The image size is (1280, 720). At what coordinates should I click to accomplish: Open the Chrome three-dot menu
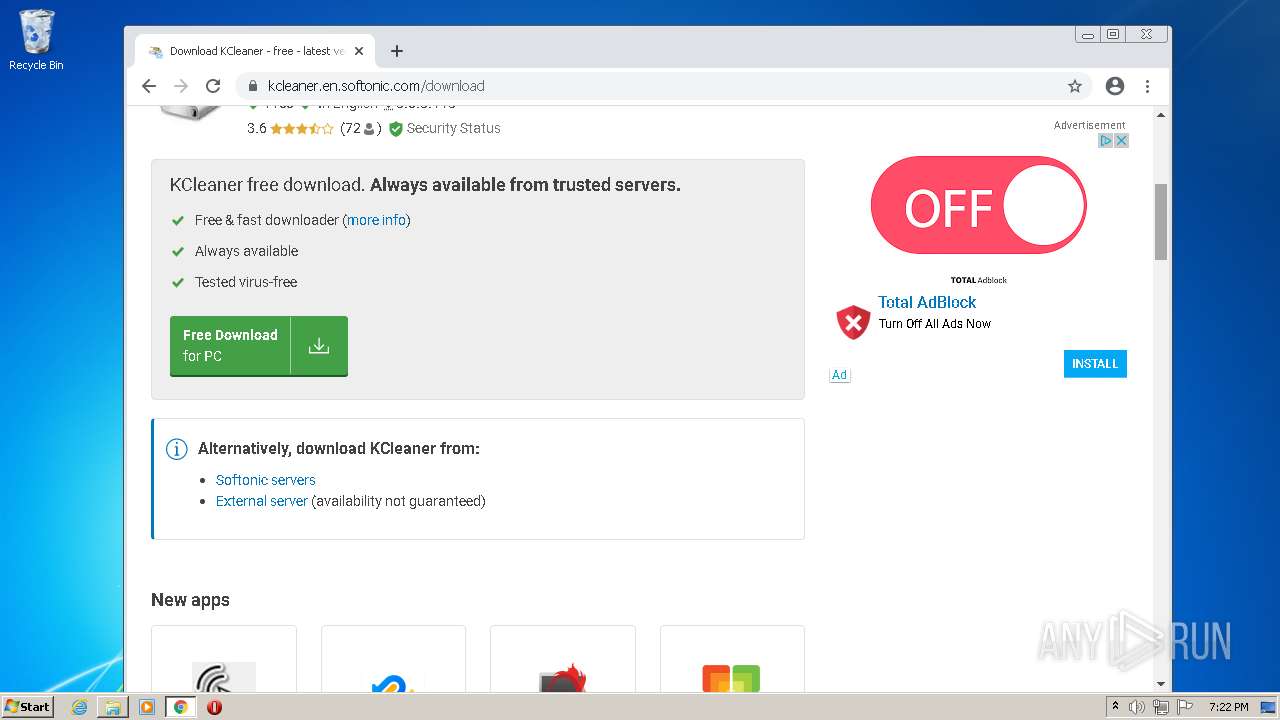click(1147, 86)
